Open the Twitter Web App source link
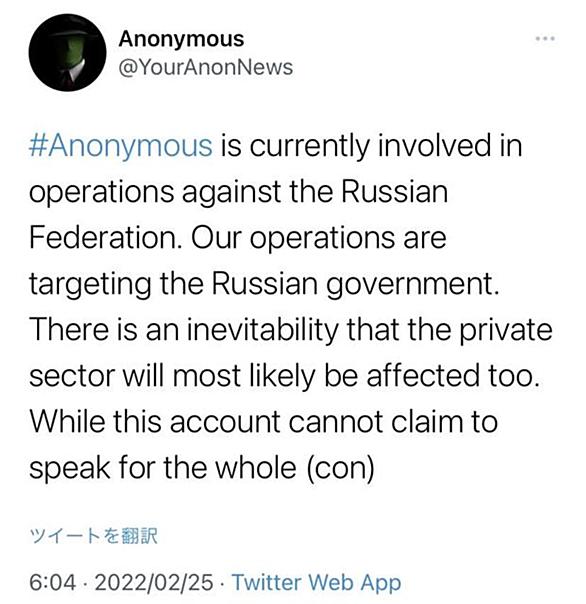Image resolution: width=586 pixels, height=604 pixels. (x=317, y=583)
